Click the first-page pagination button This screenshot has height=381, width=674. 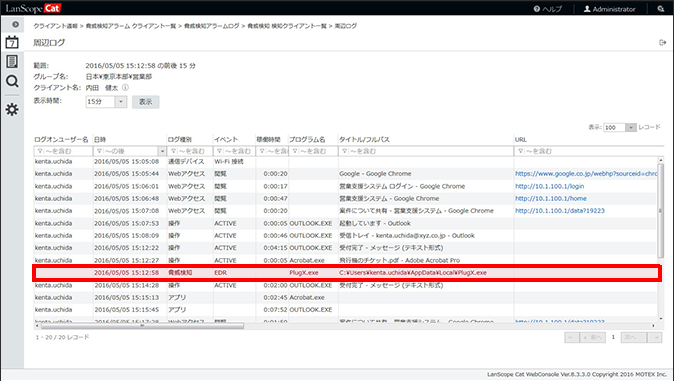571,338
